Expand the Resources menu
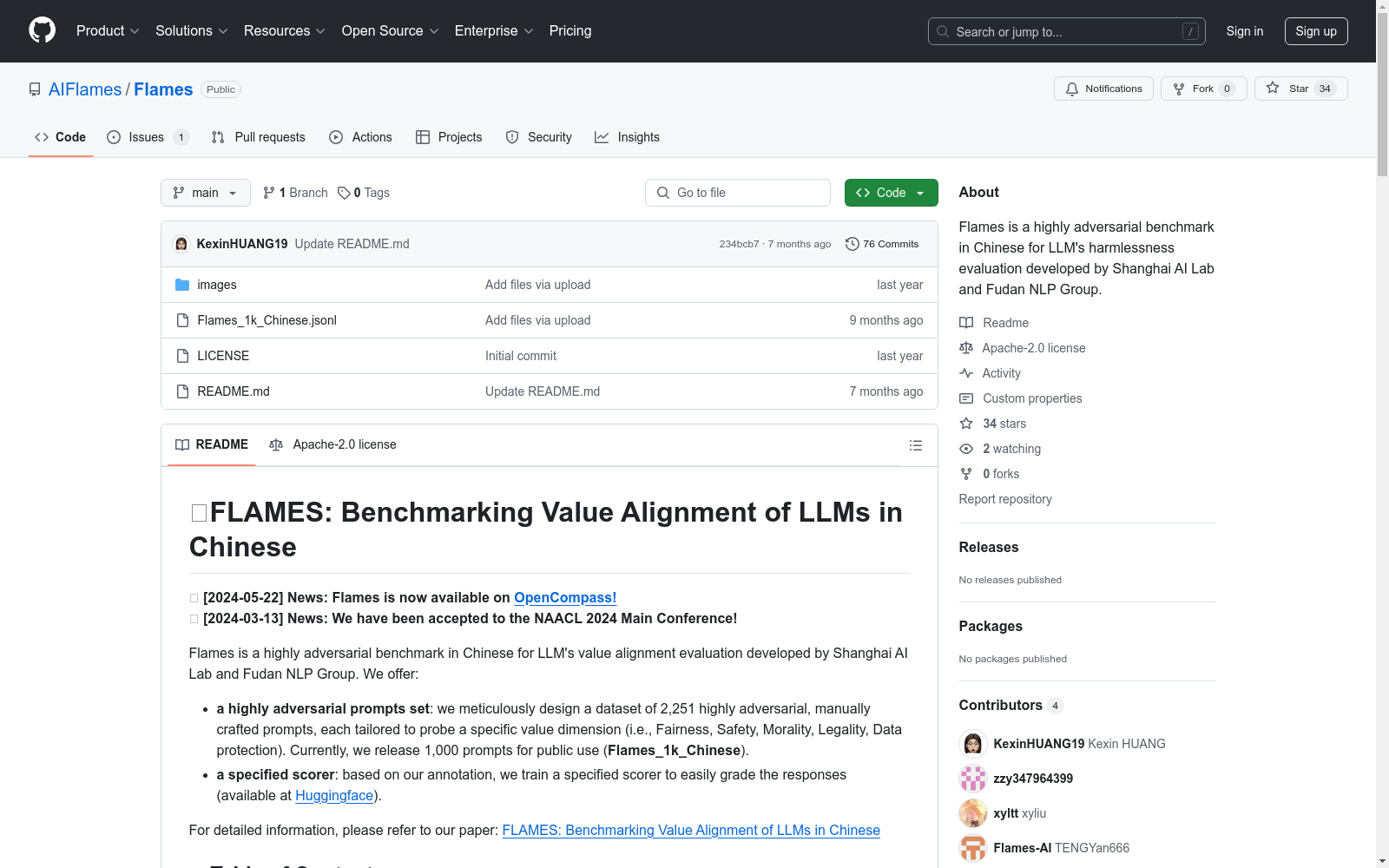Viewport: 1389px width, 868px height. click(x=285, y=30)
